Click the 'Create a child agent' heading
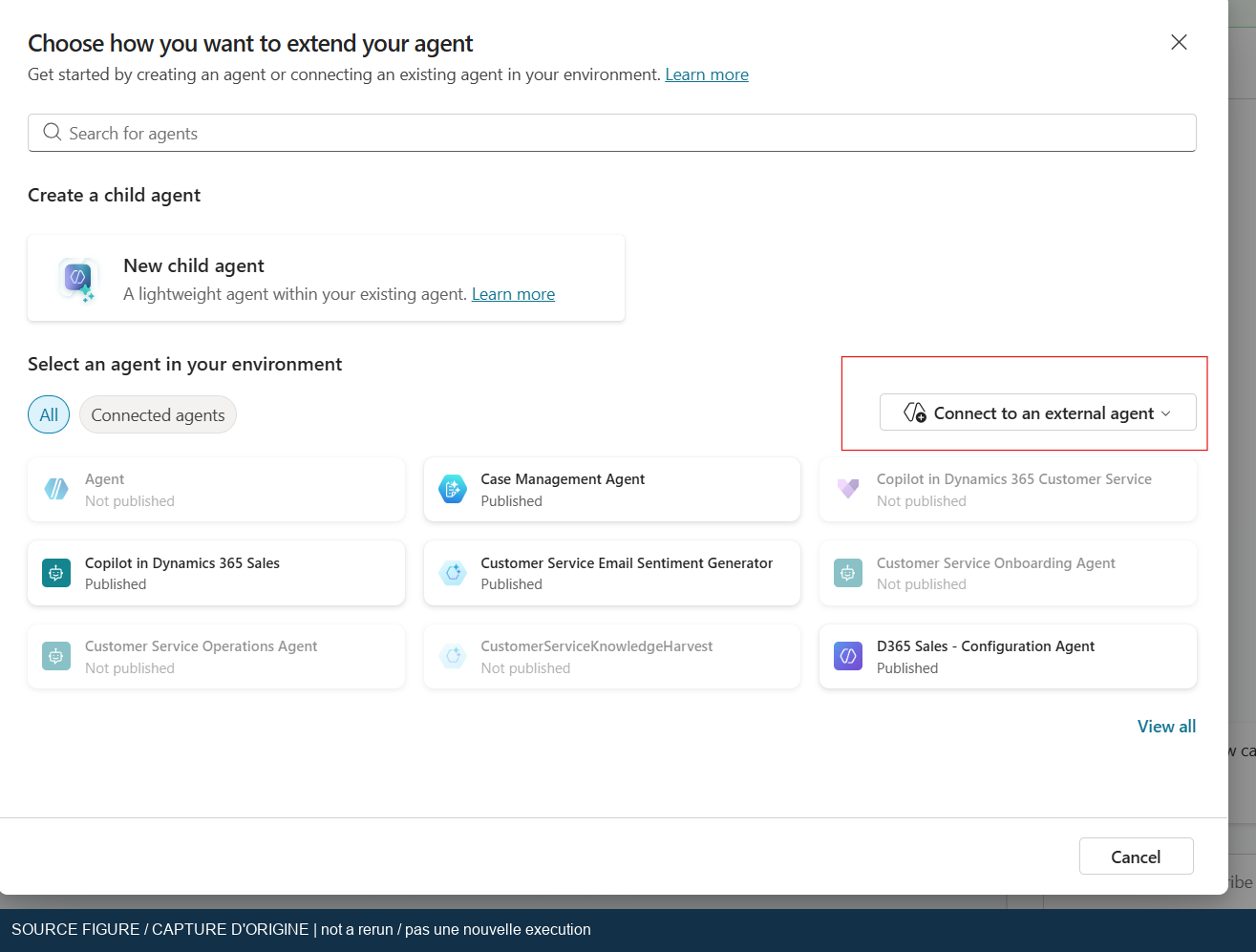Image resolution: width=1256 pixels, height=952 pixels. (114, 195)
